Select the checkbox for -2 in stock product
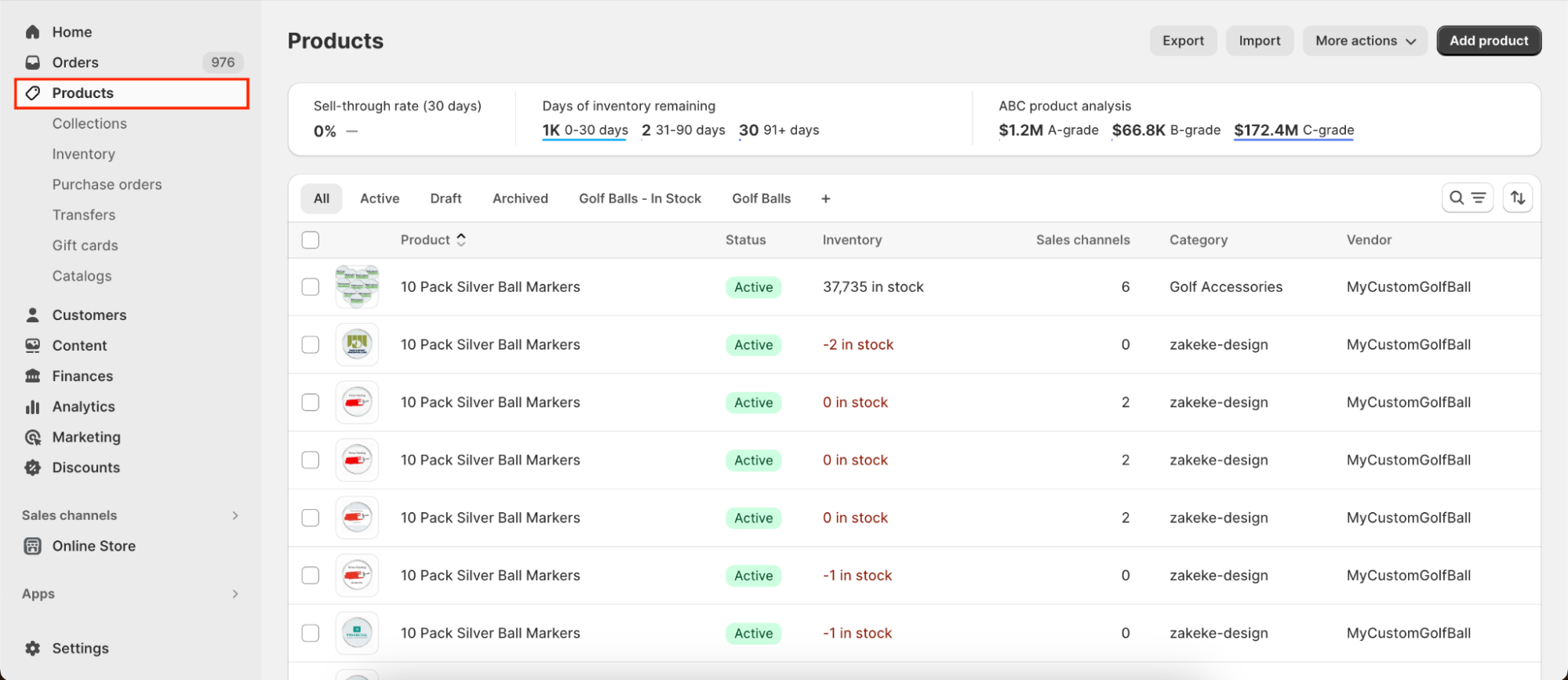This screenshot has height=680, width=1568. 311,345
